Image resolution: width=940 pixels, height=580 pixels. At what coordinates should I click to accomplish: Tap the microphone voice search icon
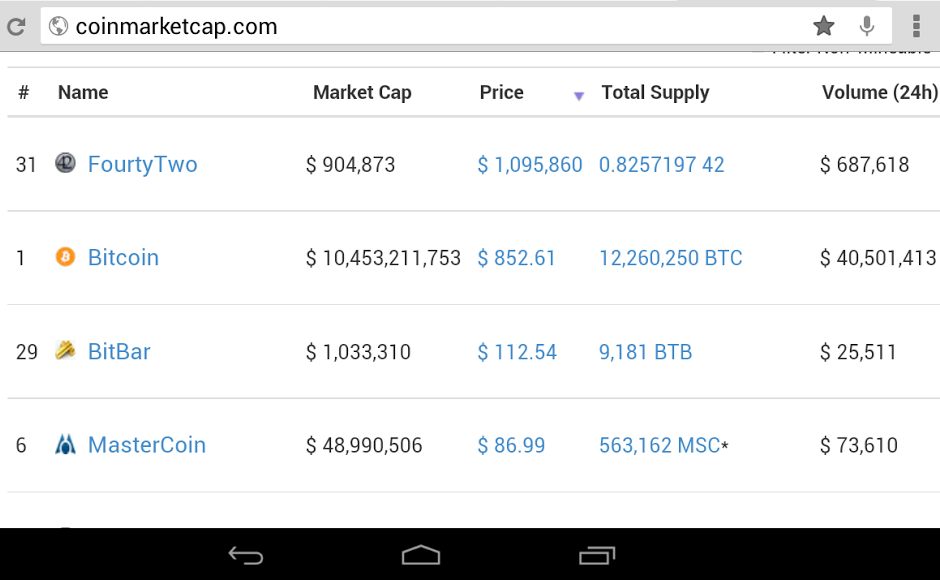tap(867, 26)
